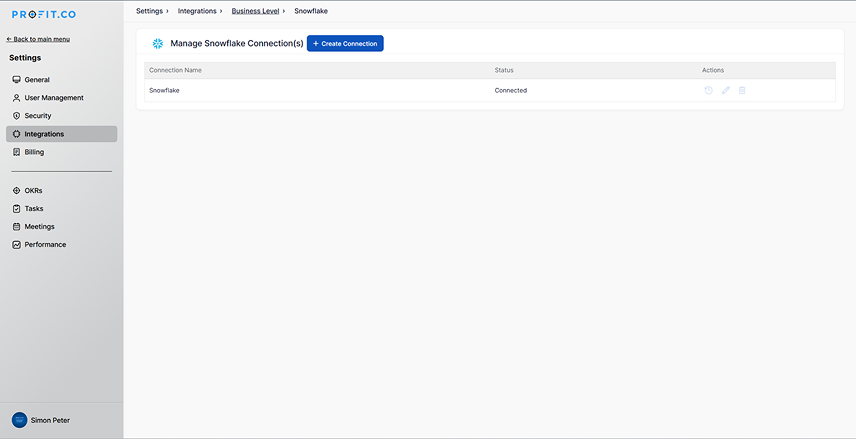Click the Actions column header

pyautogui.click(x=713, y=70)
